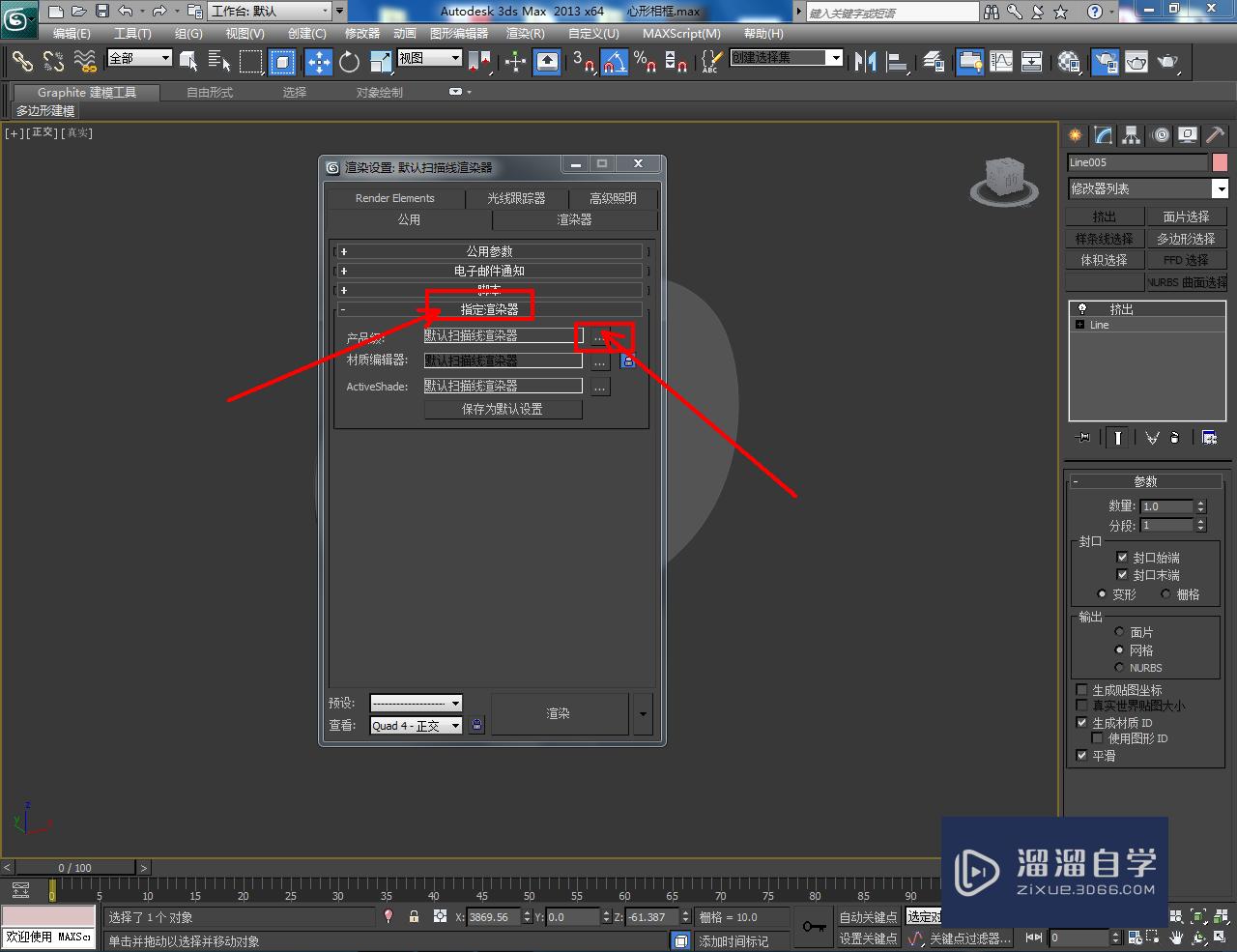Select the 栅格 radio button
The height and width of the screenshot is (952, 1237).
[x=1165, y=593]
